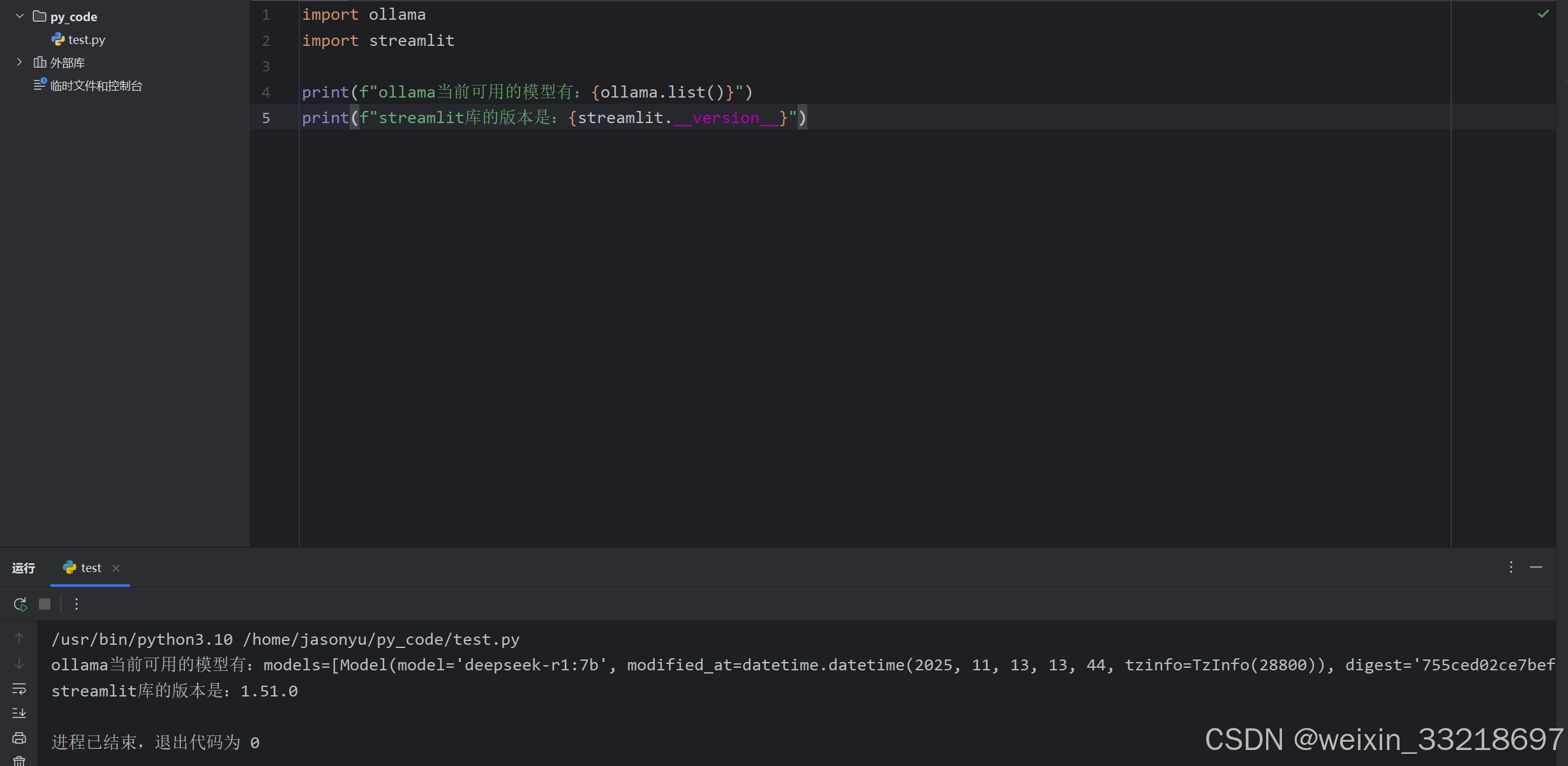The image size is (1568, 766).
Task: Click the down arrow in the console gutter
Action: (x=19, y=664)
